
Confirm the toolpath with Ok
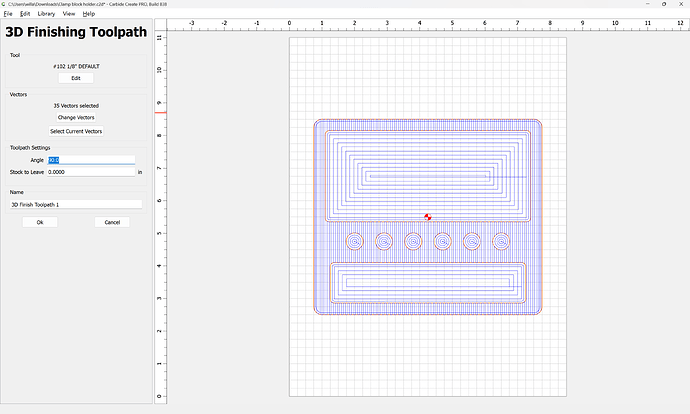tap(40, 222)
